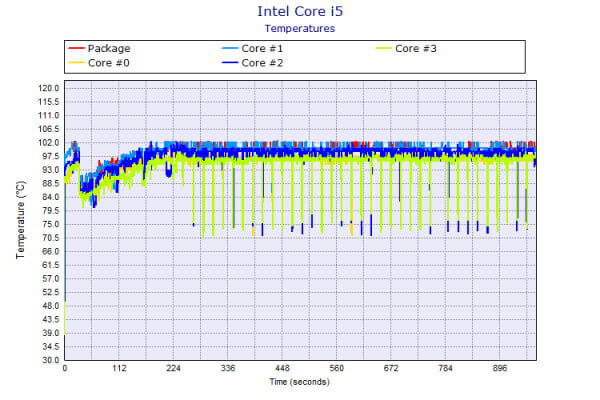
Task: Click the 784 x-axis tick label
Action: tap(445, 369)
